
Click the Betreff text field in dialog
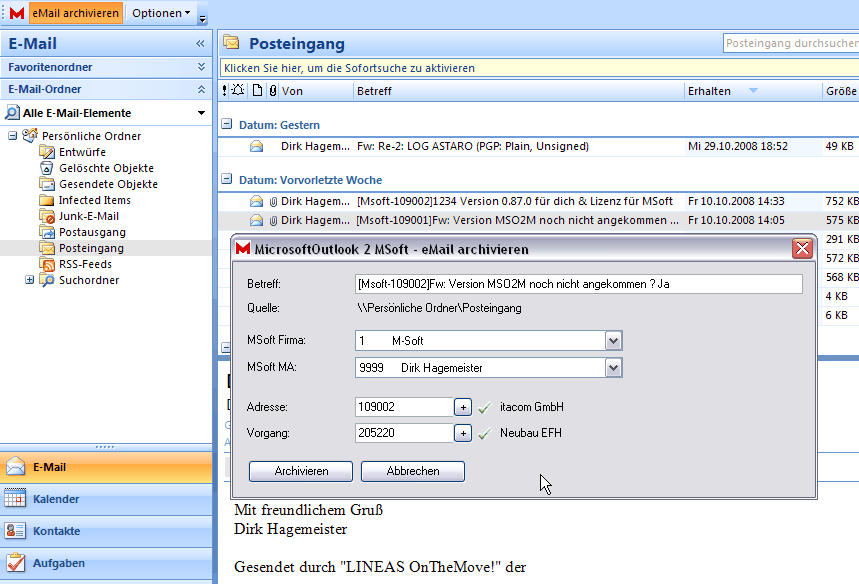click(579, 284)
